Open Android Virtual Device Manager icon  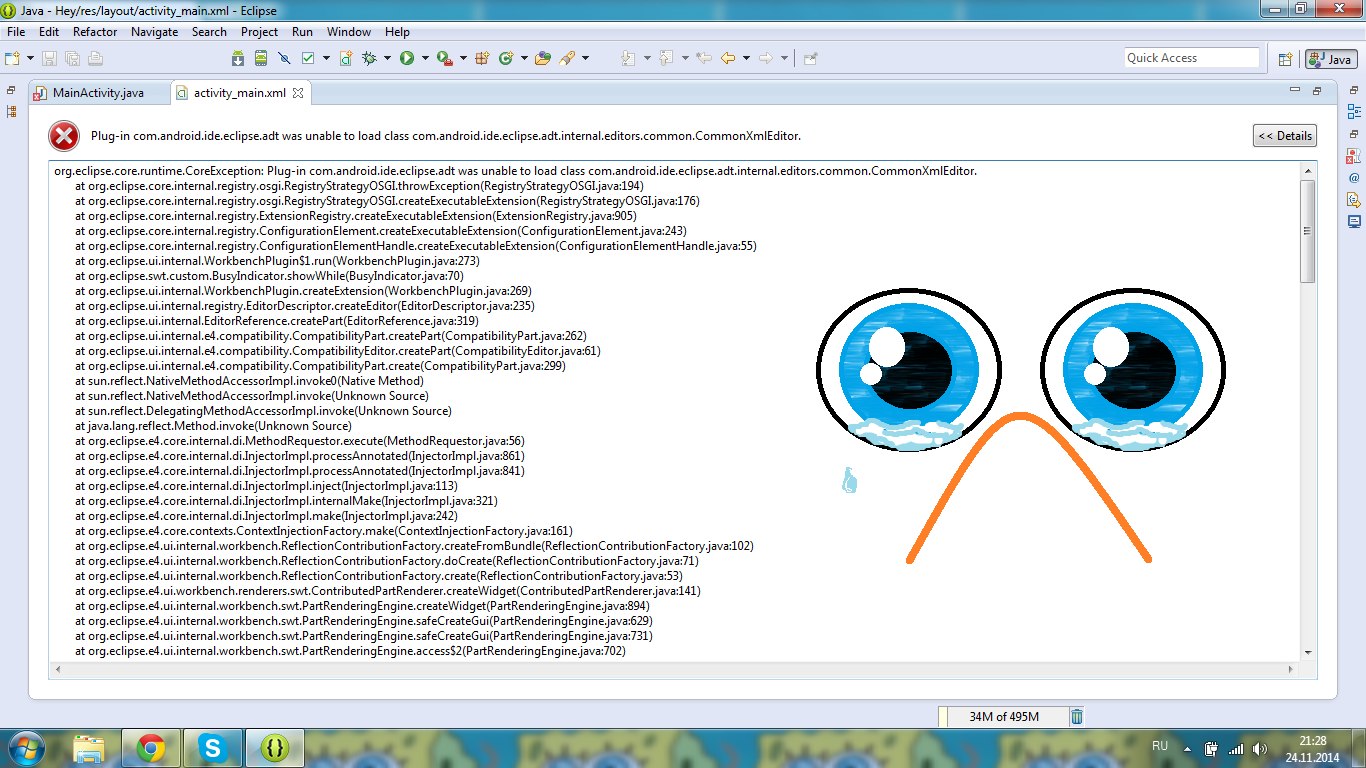pos(261,58)
